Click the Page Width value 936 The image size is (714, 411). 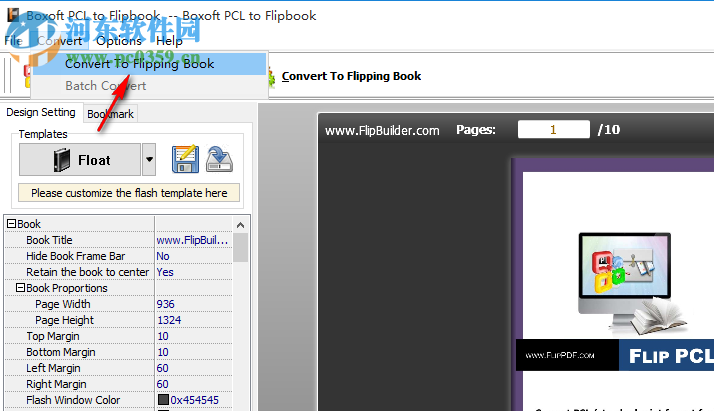(194, 304)
